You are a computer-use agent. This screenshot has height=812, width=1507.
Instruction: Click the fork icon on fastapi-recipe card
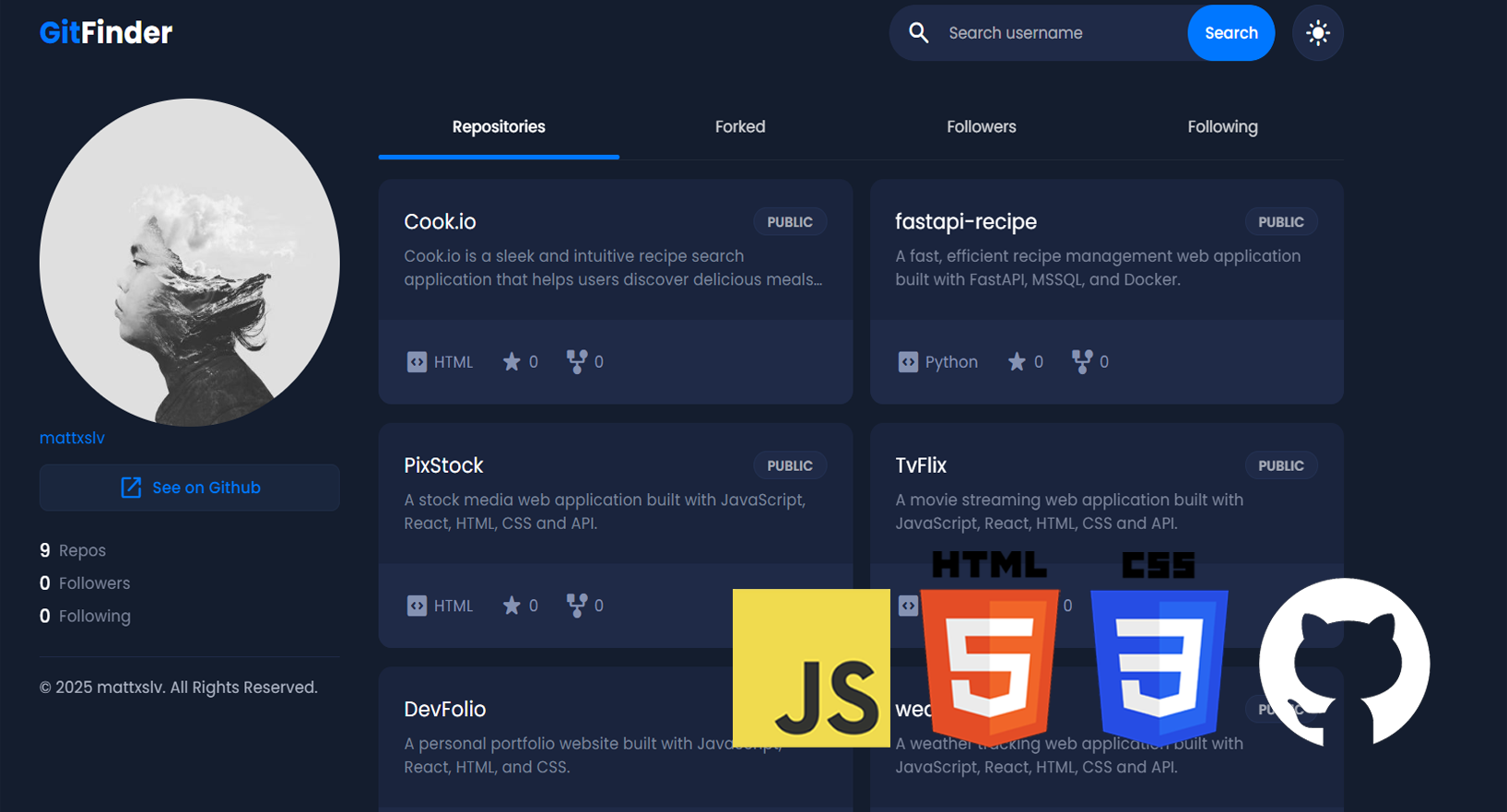(1082, 361)
